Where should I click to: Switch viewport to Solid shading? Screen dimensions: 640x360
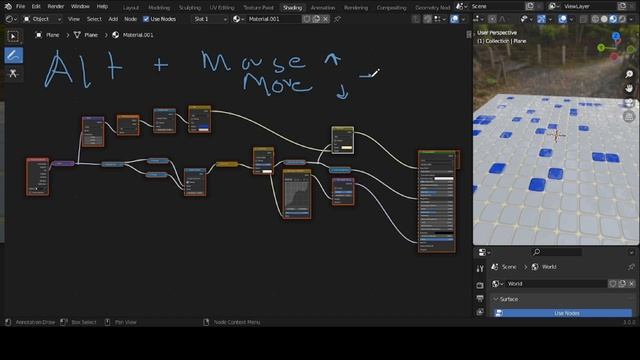point(604,19)
